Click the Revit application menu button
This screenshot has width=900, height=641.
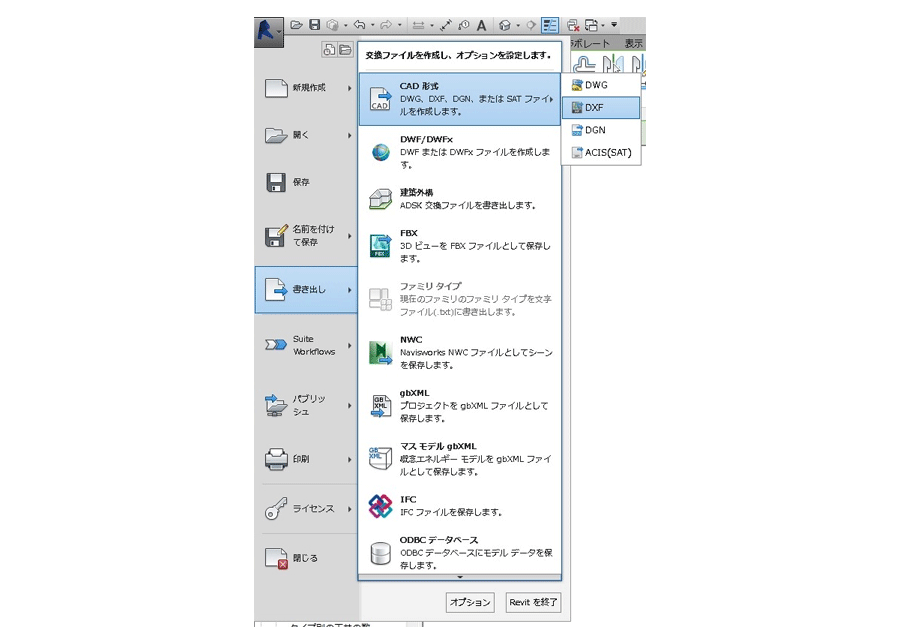click(269, 32)
